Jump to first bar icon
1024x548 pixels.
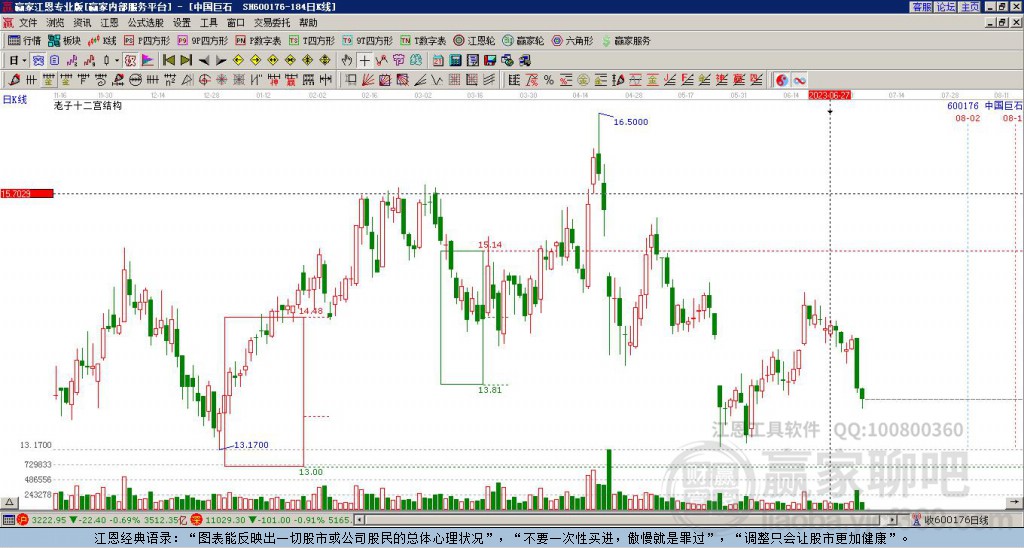click(169, 61)
